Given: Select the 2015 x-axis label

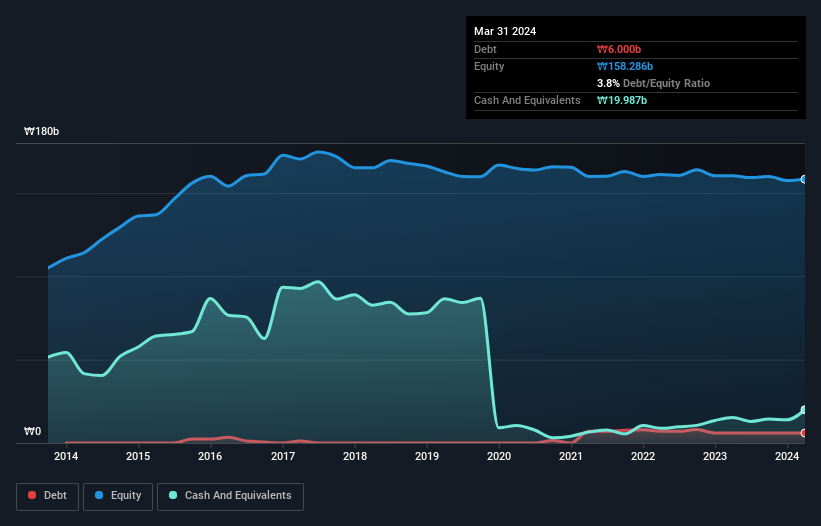Looking at the screenshot, I should [x=138, y=456].
